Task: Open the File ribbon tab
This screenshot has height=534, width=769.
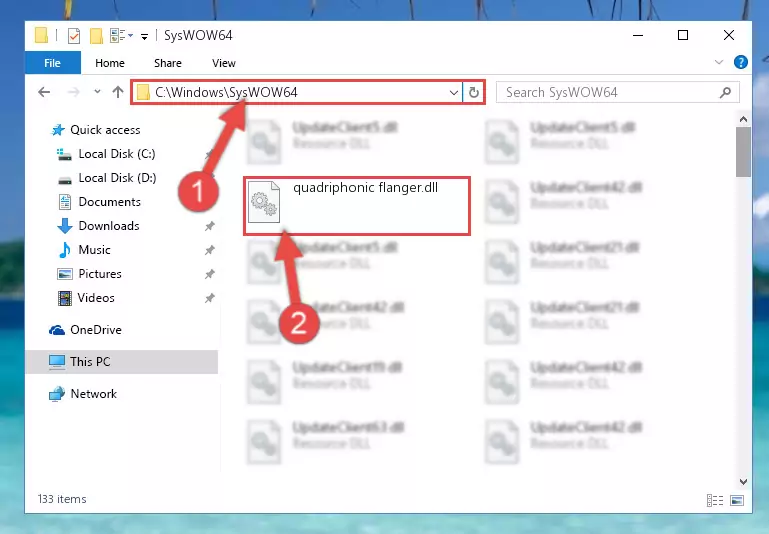Action: [x=52, y=63]
